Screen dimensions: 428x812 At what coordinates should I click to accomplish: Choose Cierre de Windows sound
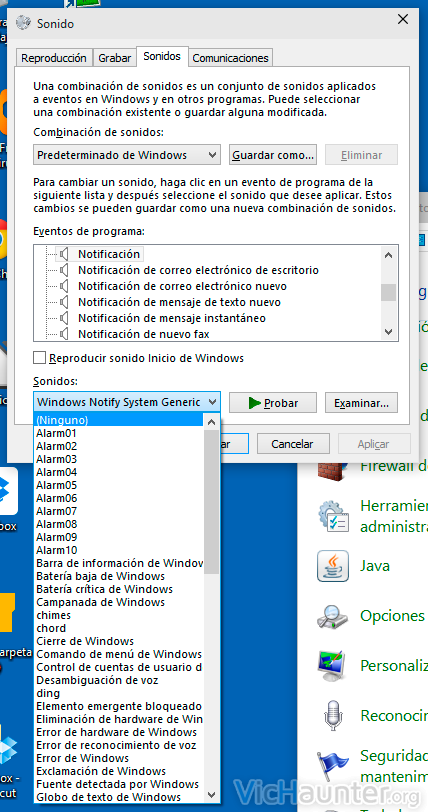119,641
